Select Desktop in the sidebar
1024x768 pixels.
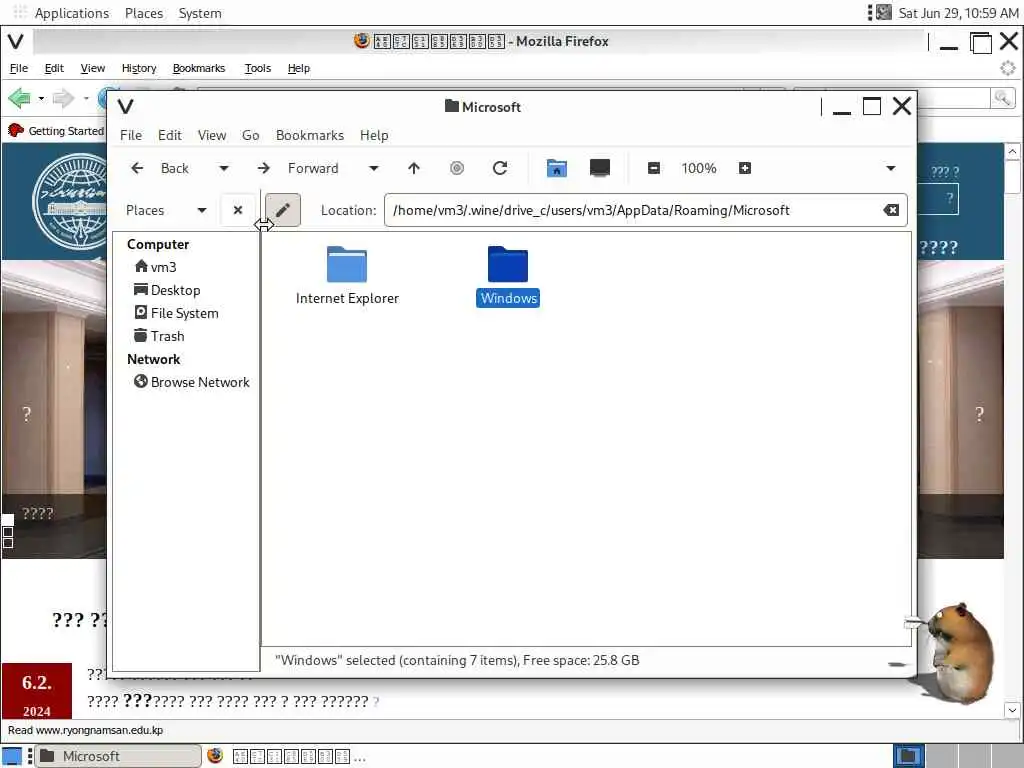point(167,290)
